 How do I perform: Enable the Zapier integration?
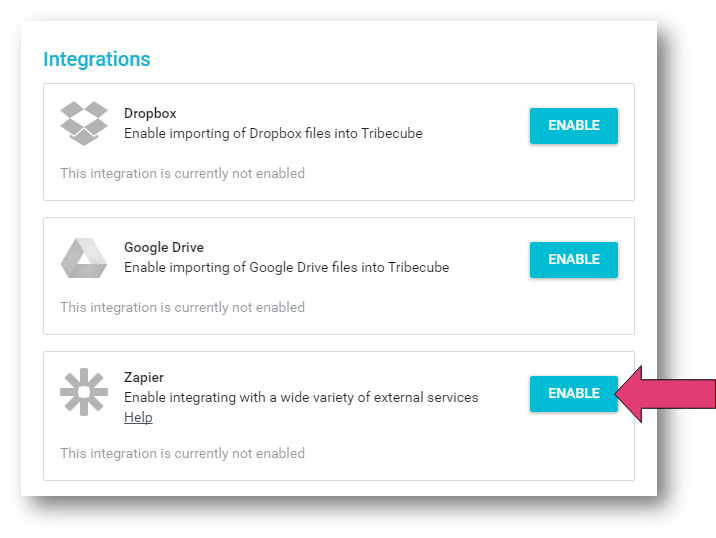tap(574, 394)
